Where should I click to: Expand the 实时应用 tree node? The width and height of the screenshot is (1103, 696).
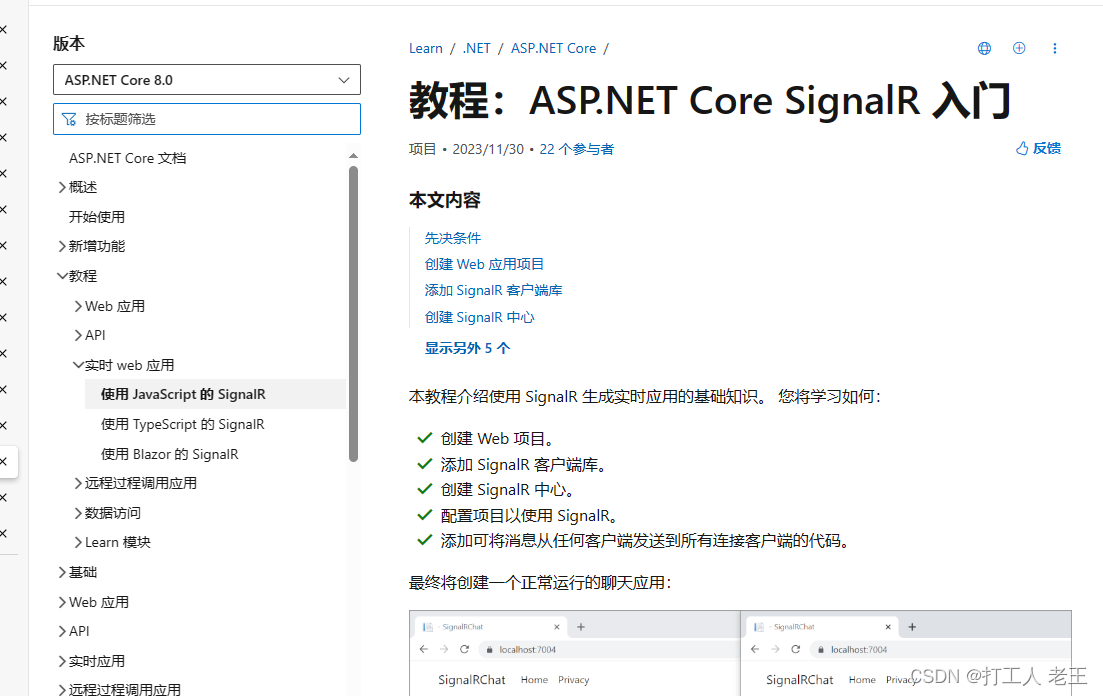pos(62,661)
